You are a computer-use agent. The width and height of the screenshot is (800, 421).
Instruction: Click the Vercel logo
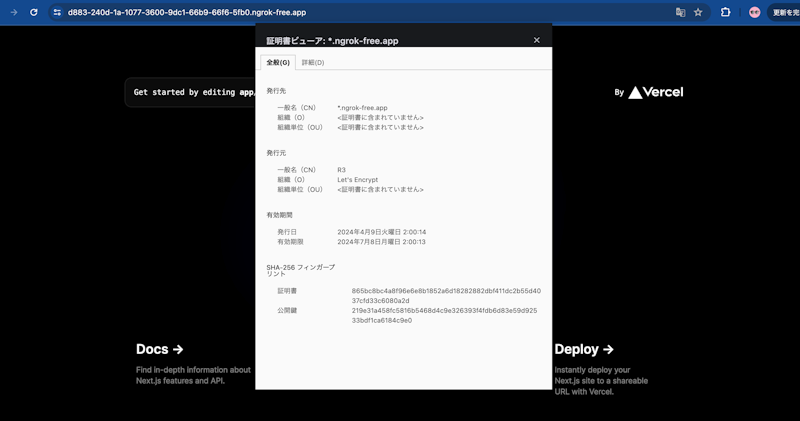(x=655, y=92)
